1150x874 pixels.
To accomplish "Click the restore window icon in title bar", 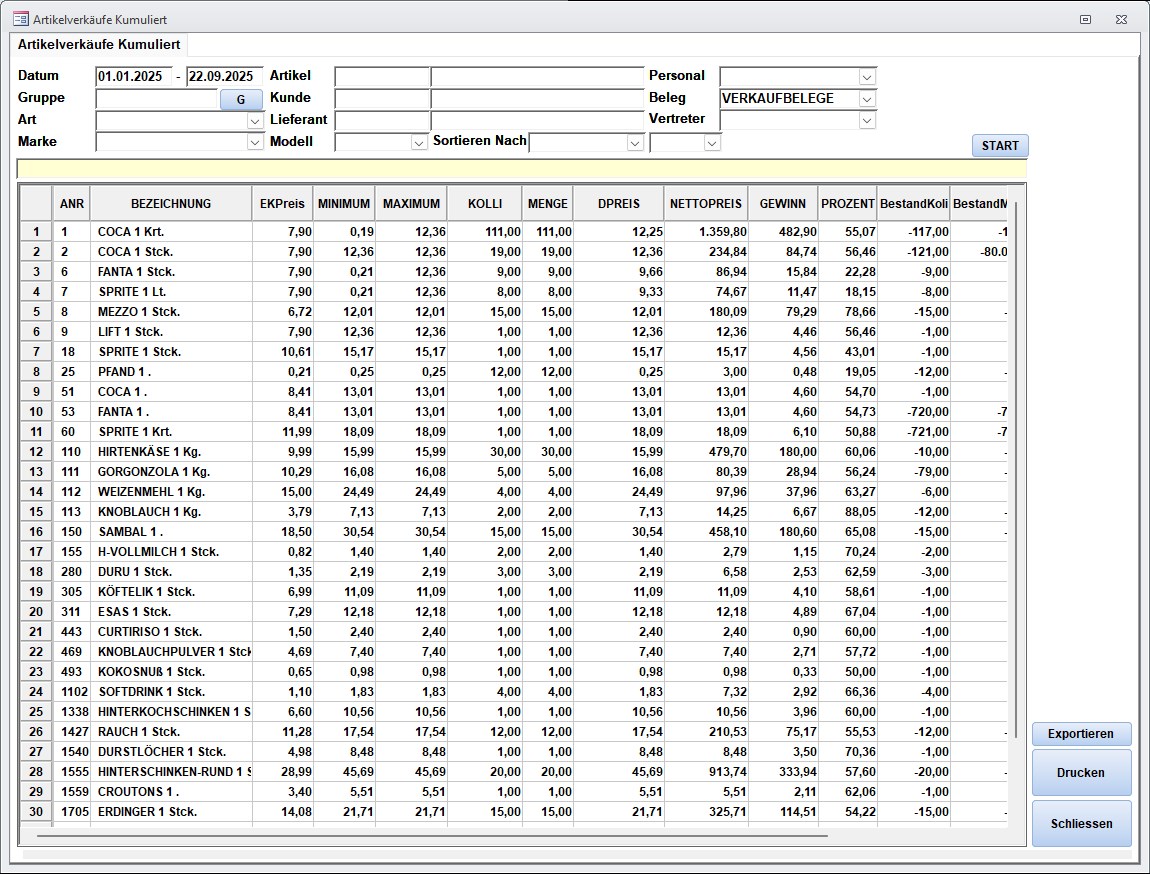I will coord(1086,19).
